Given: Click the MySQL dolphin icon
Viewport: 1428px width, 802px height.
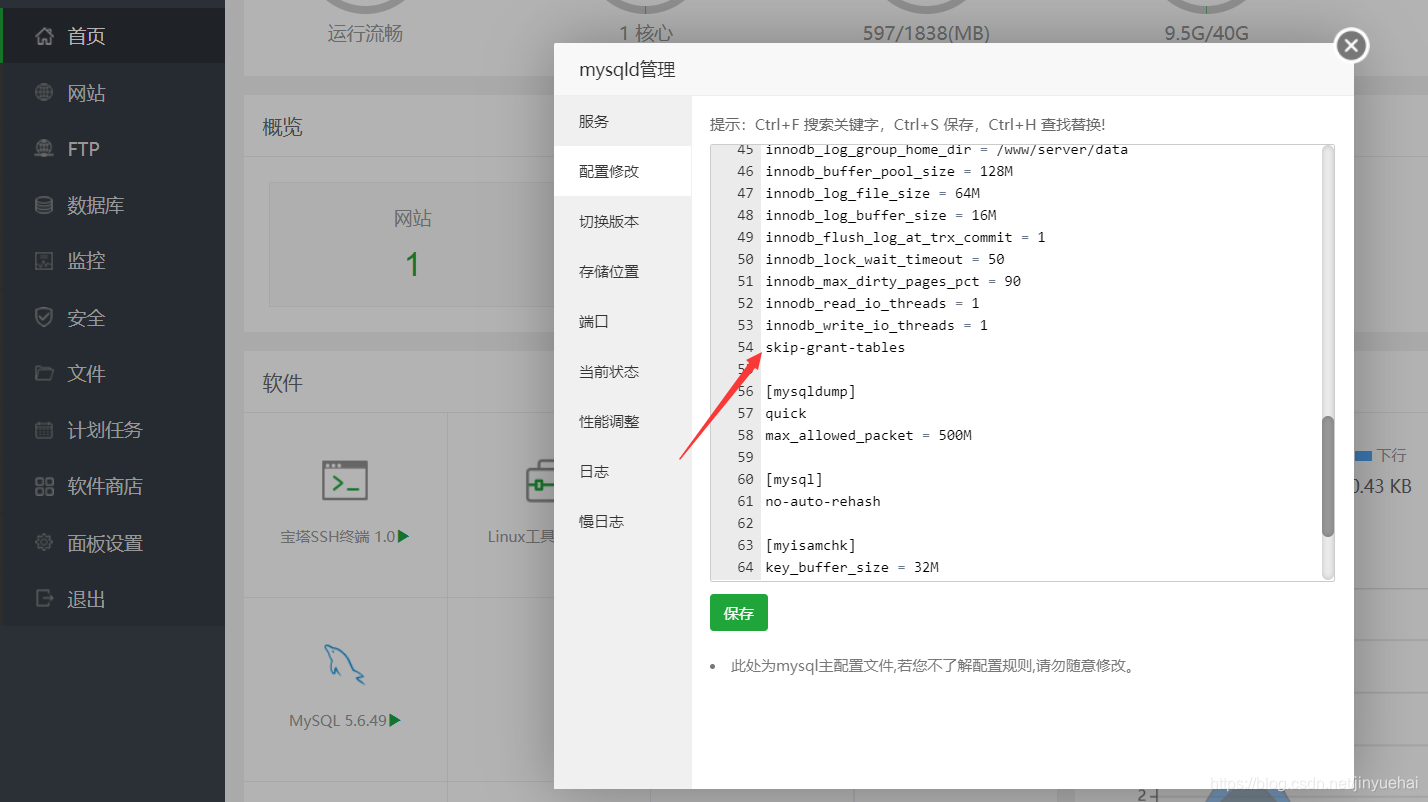Looking at the screenshot, I should [x=344, y=664].
